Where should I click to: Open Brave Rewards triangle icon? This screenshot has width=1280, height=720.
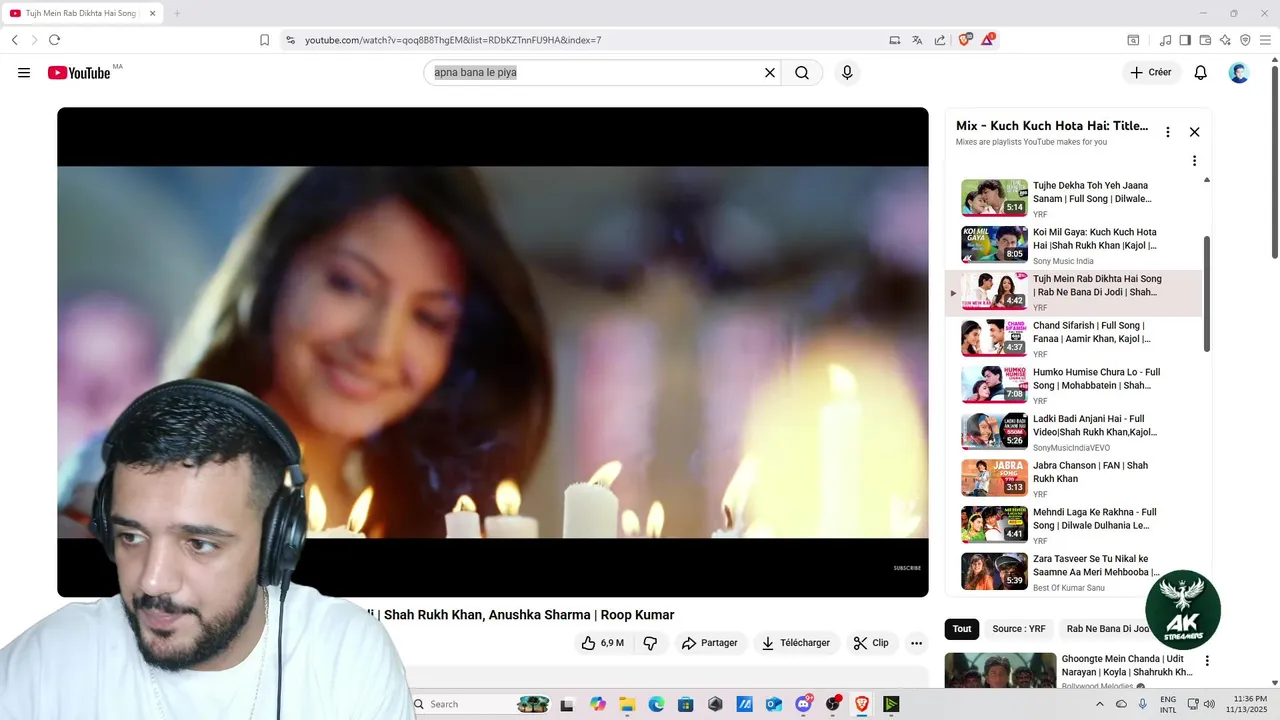pyautogui.click(x=988, y=40)
